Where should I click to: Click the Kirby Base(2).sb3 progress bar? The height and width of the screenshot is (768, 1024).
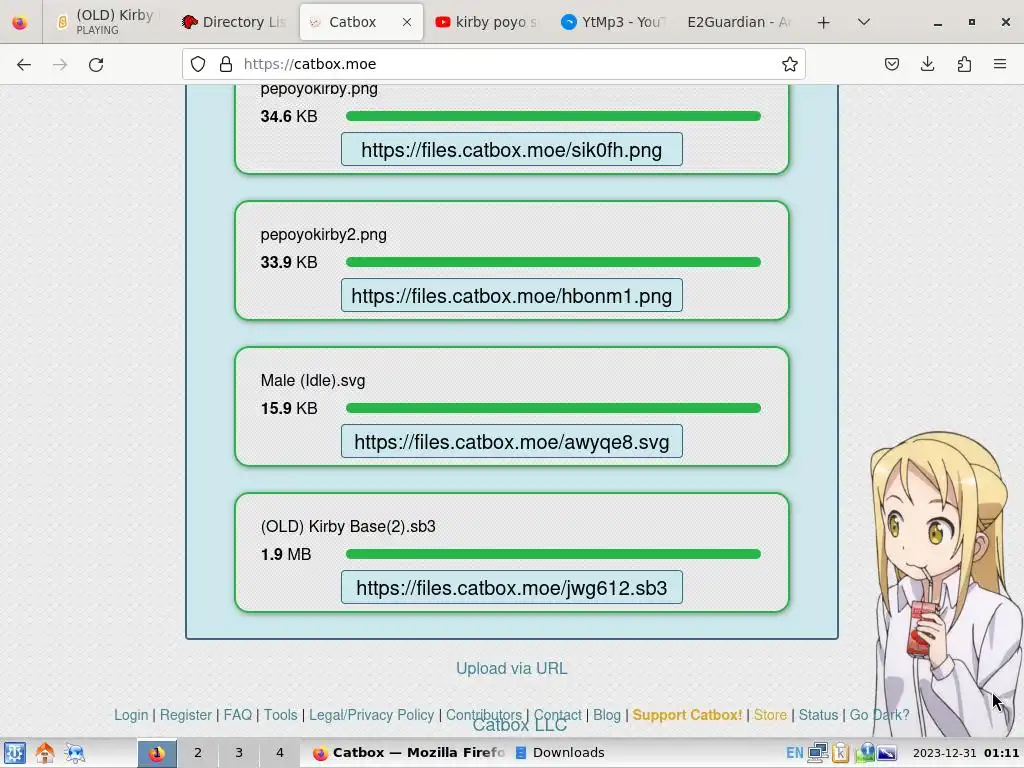point(553,554)
